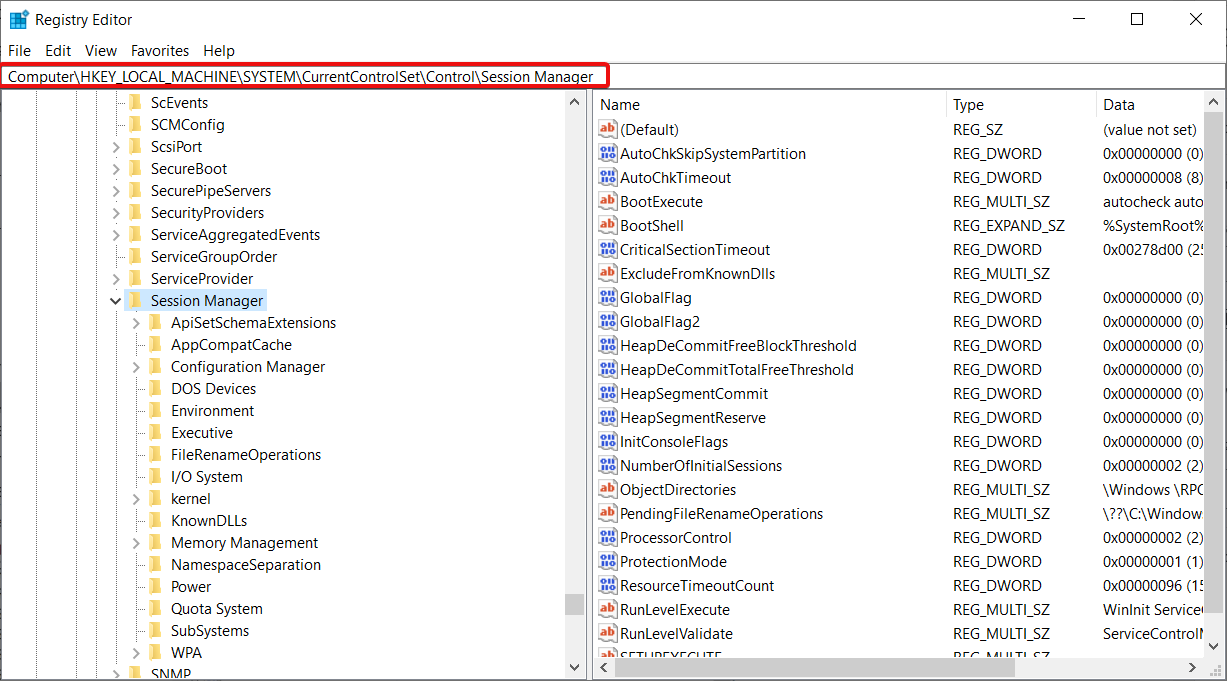Image resolution: width=1227 pixels, height=681 pixels.
Task: Select the ProtectionMode value name
Action: [x=673, y=561]
